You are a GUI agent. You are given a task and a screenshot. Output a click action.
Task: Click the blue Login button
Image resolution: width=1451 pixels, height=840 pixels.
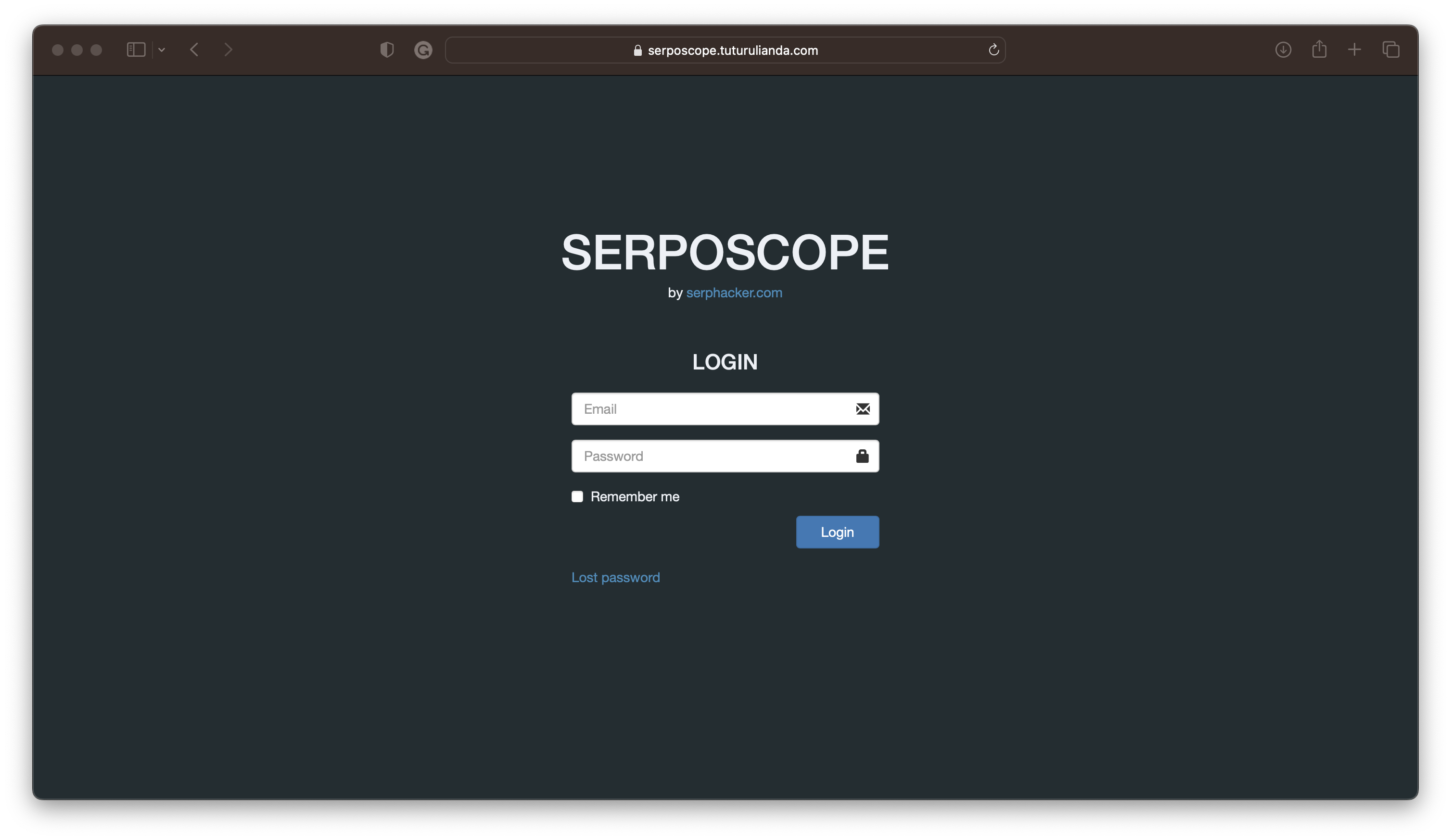(x=837, y=532)
